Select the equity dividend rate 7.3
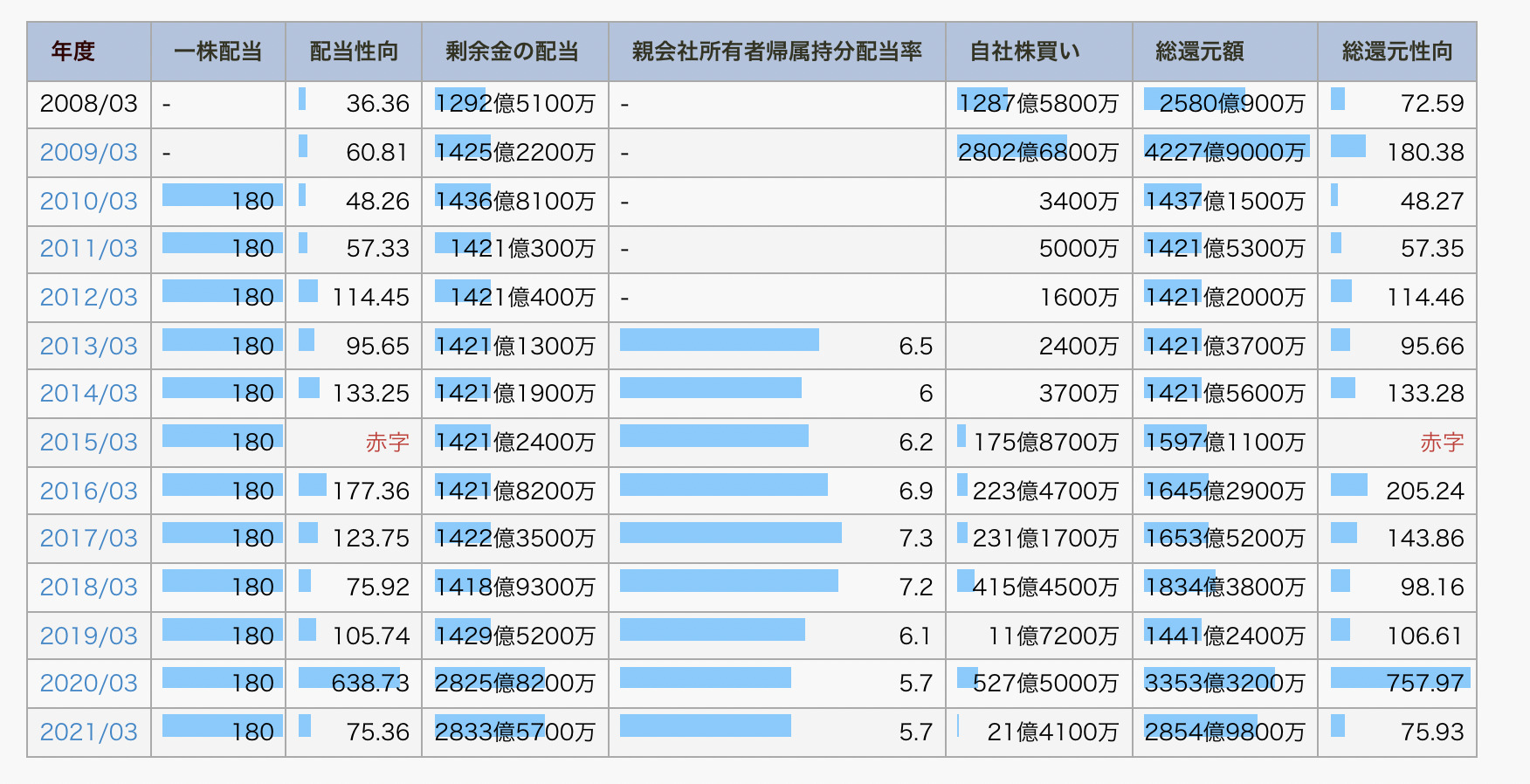This screenshot has width=1530, height=784. [916, 539]
